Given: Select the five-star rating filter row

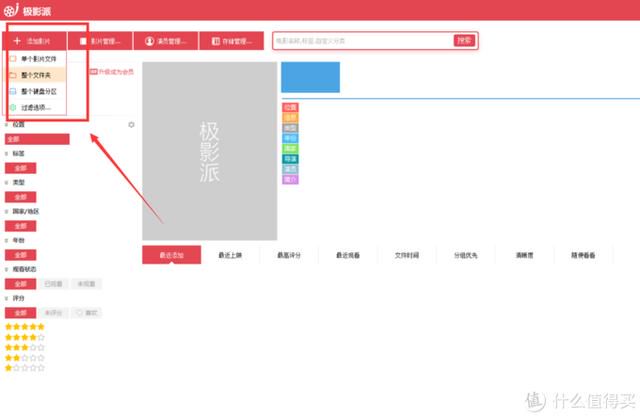Looking at the screenshot, I should (x=24, y=326).
